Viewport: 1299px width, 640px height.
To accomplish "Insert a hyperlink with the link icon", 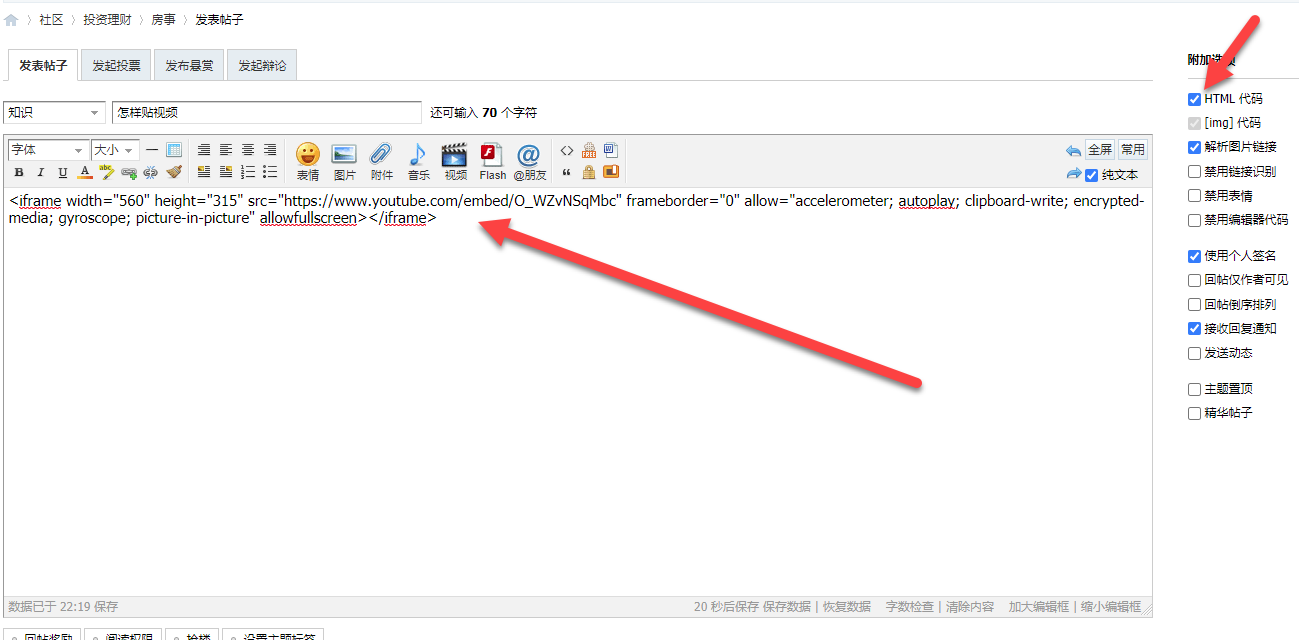I will [x=129, y=172].
